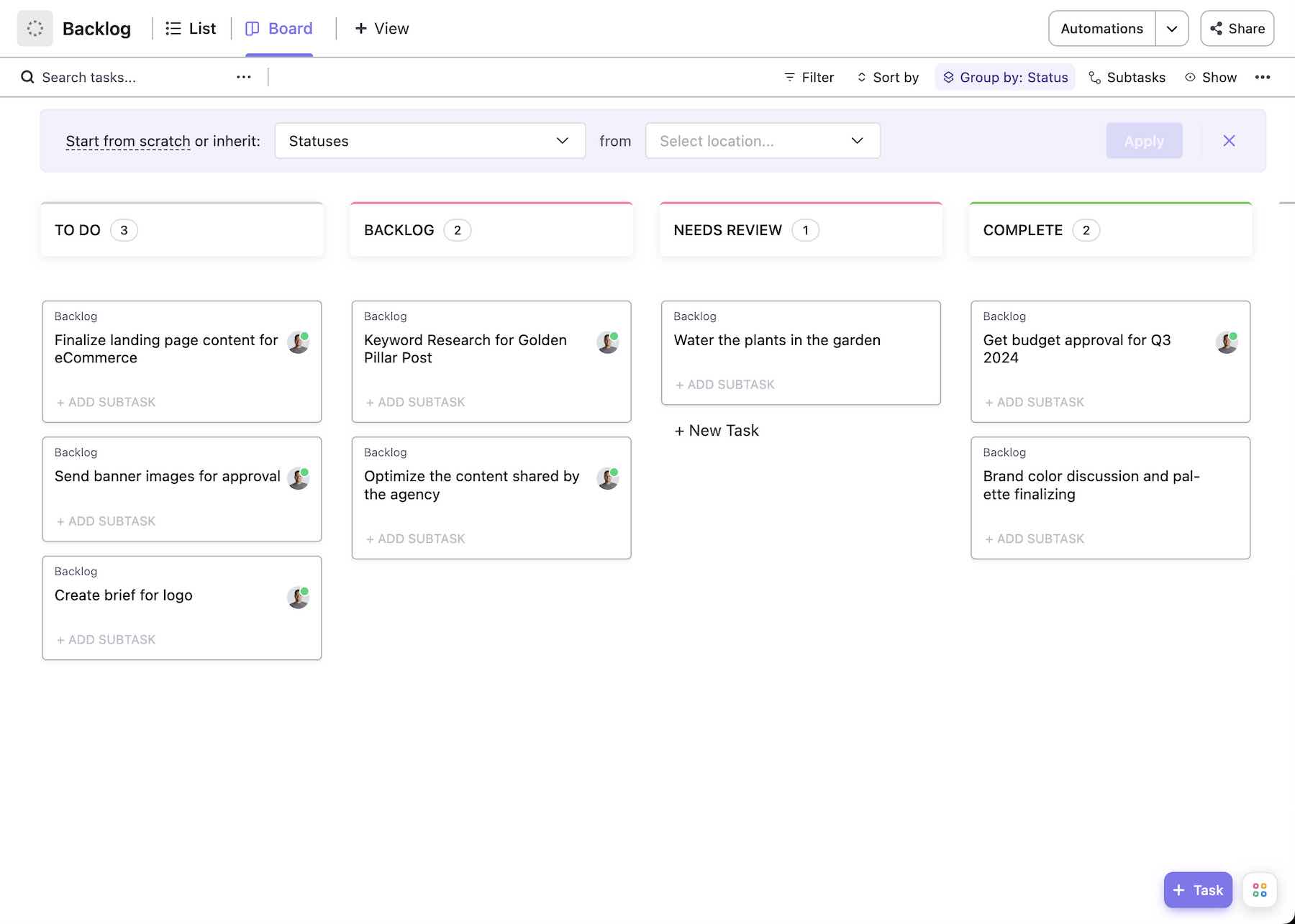This screenshot has height=924, width=1295.
Task: Expand the Automations chevron dropdown
Action: coord(1172,28)
